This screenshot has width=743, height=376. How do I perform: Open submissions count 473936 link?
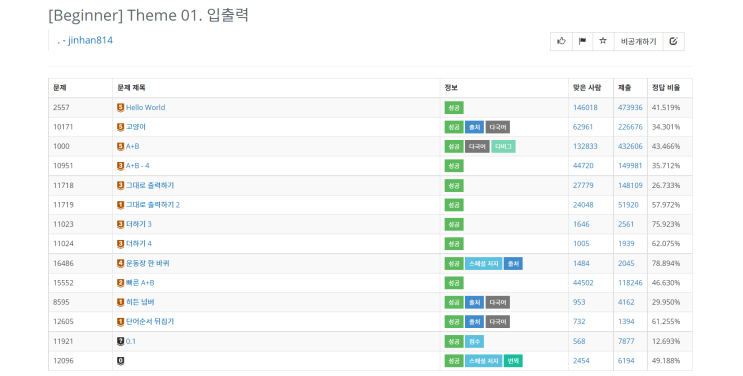[630, 108]
